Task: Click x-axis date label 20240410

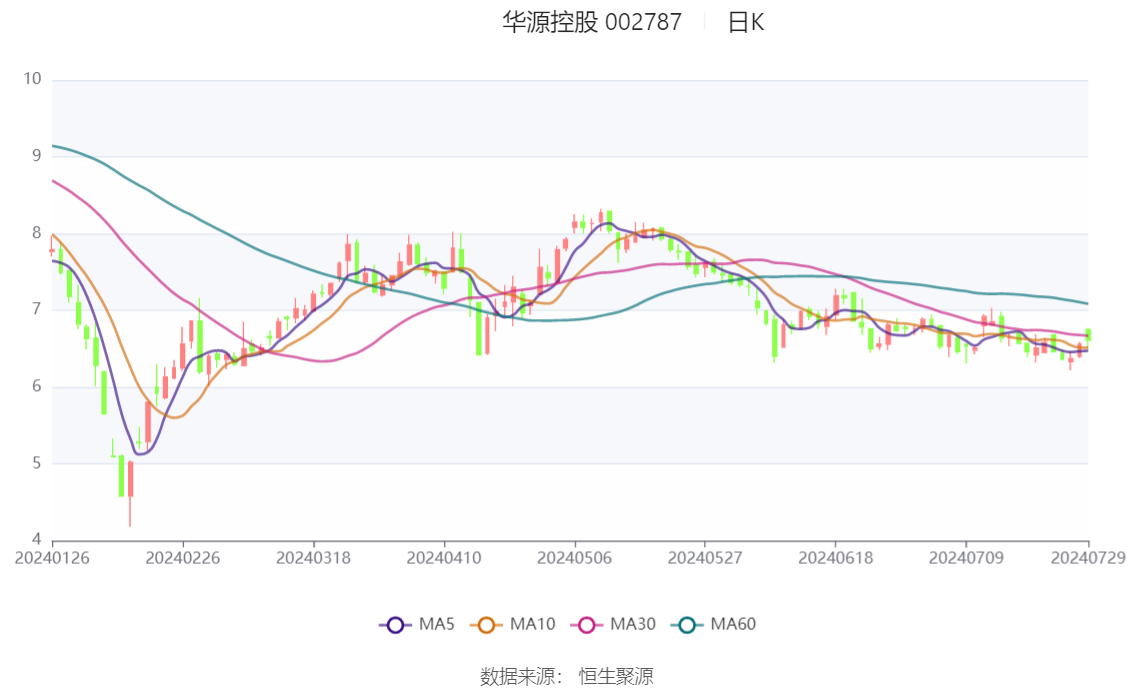Action: click(444, 558)
